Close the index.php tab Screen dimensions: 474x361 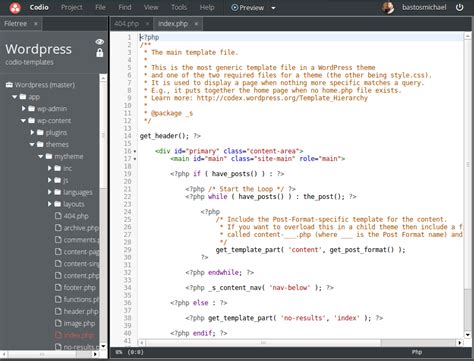196,24
